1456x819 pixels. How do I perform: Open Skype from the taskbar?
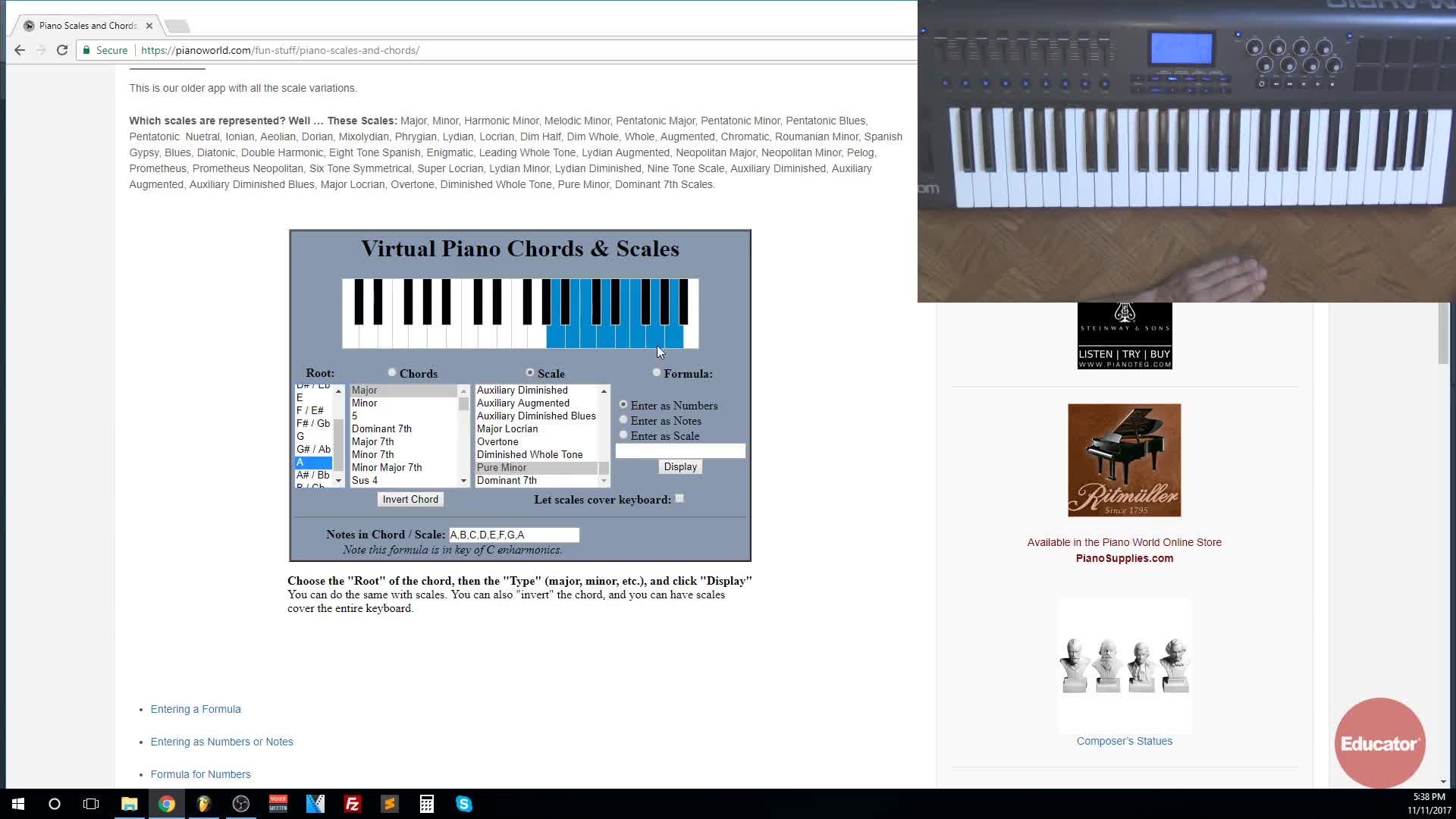click(464, 804)
